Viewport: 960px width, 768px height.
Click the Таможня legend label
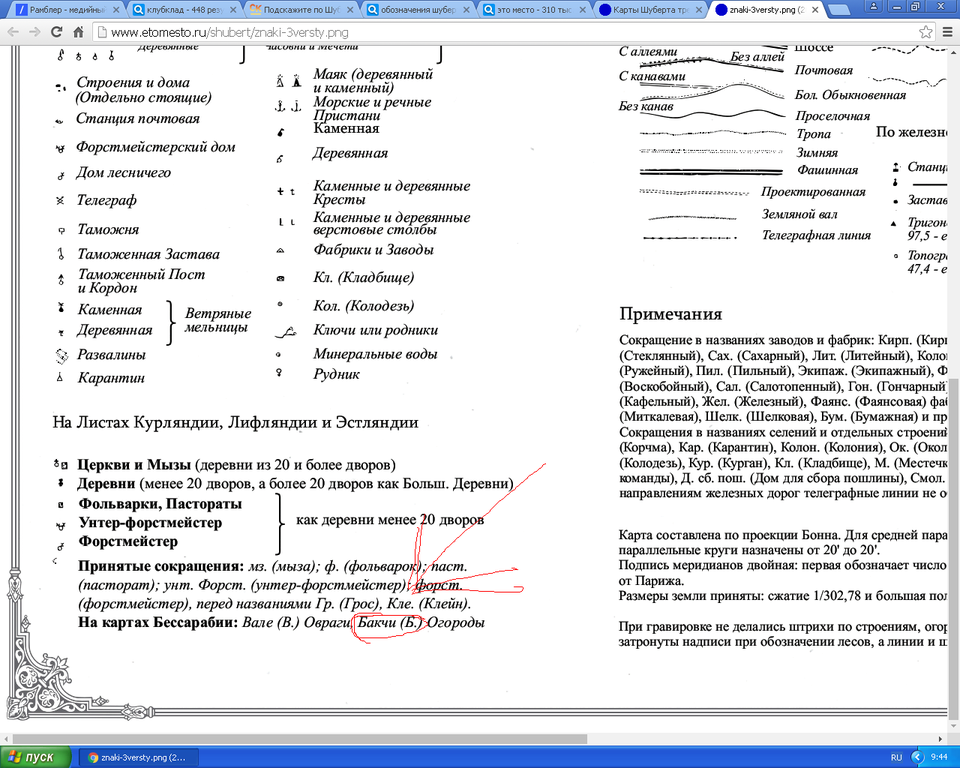pos(108,229)
